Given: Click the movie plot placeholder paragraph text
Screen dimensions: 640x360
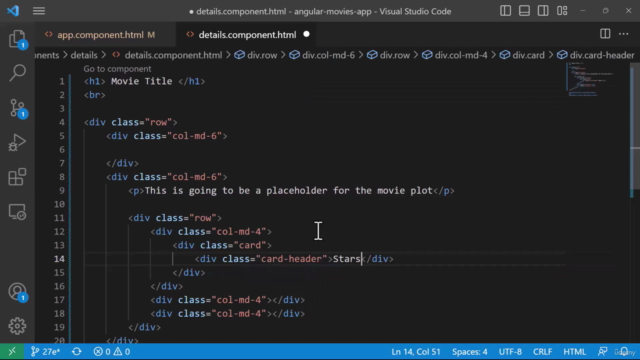Looking at the screenshot, I should (x=288, y=191).
